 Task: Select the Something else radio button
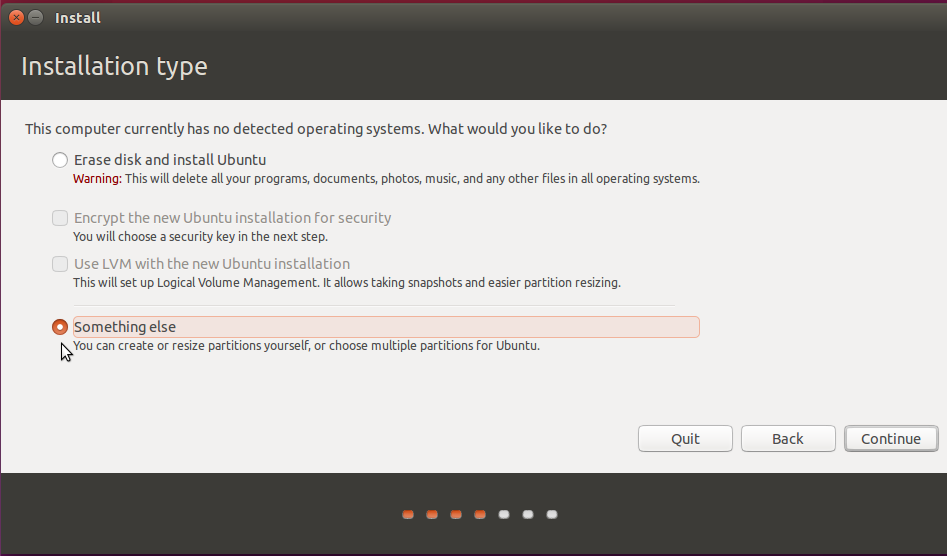pos(60,327)
